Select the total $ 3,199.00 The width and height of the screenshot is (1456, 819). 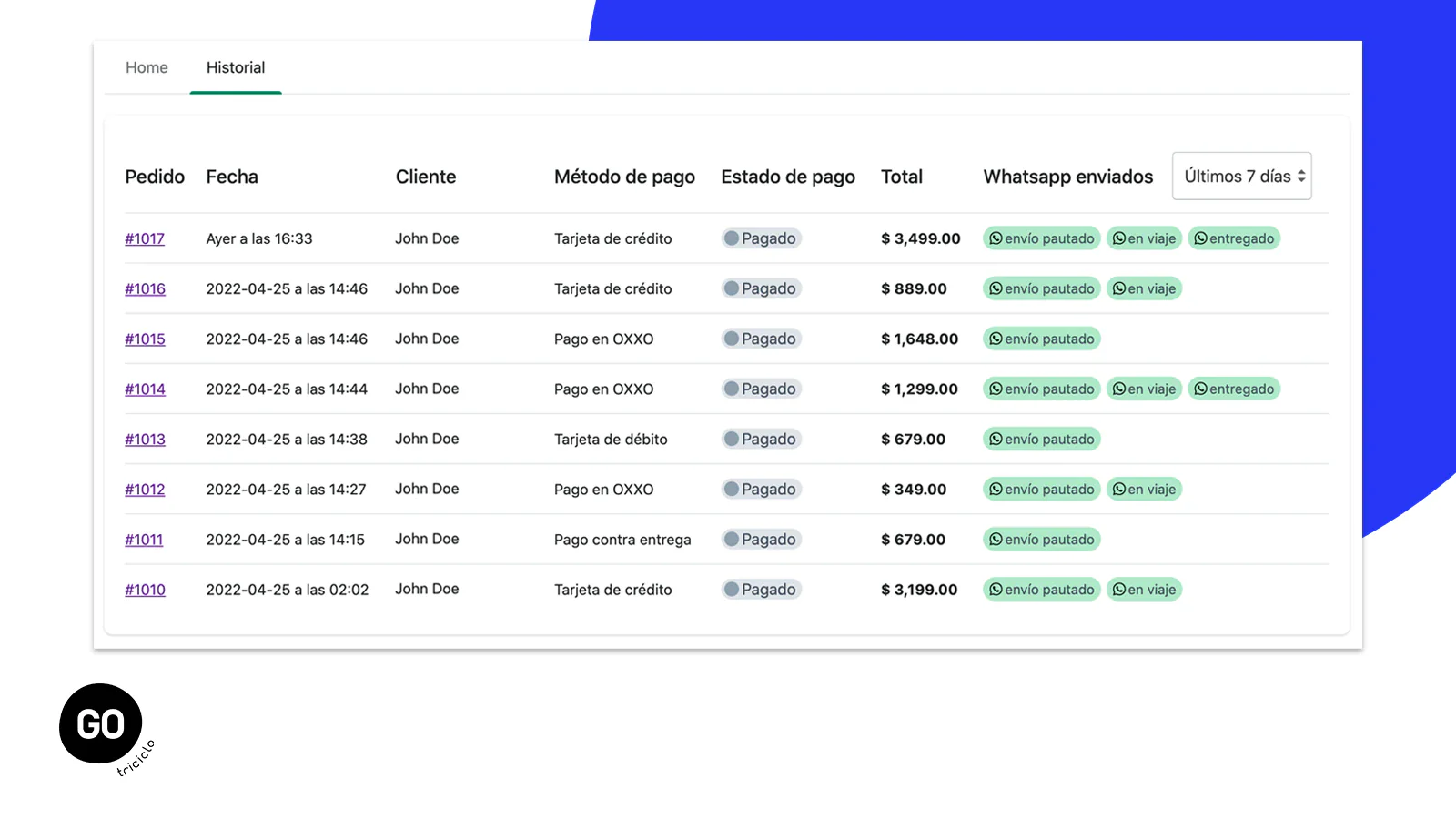point(920,589)
